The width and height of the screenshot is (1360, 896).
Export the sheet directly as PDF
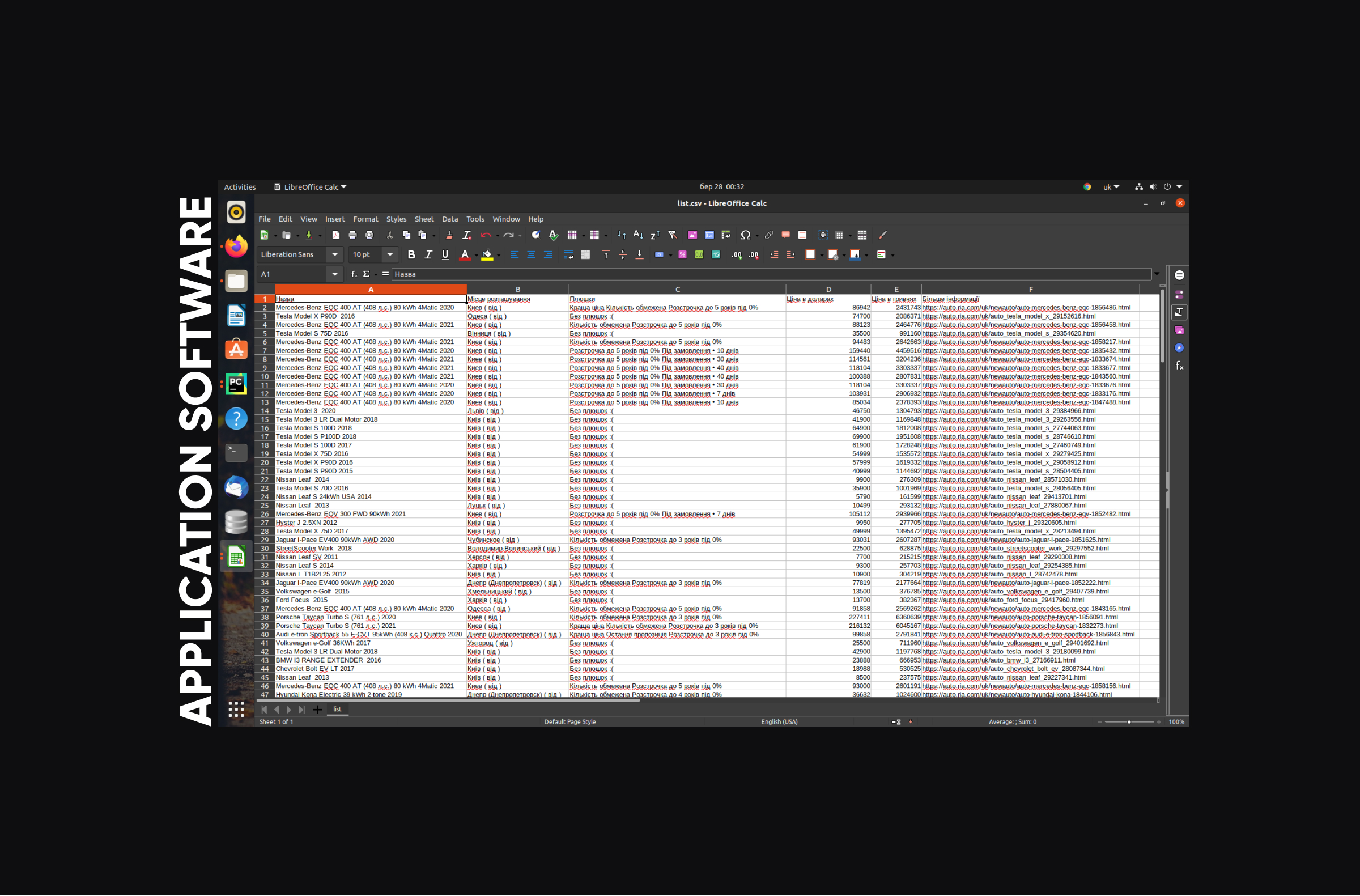(x=336, y=235)
